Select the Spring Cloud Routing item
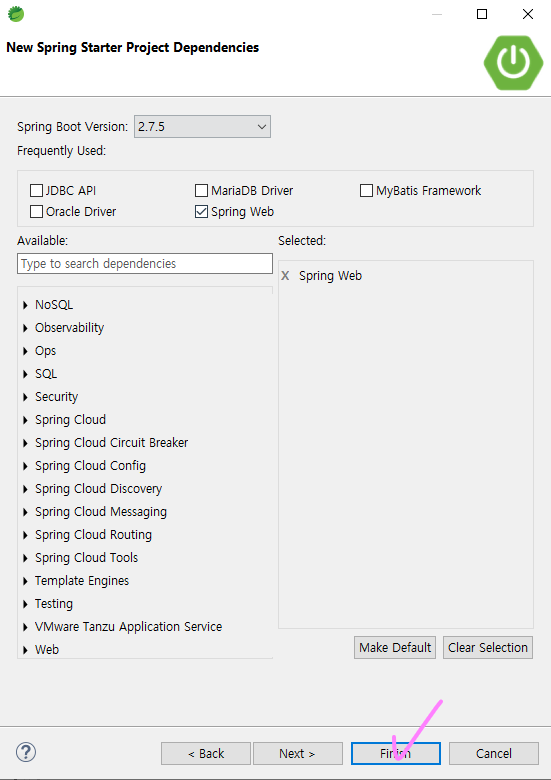Viewport: 551px width, 780px height. pos(93,535)
